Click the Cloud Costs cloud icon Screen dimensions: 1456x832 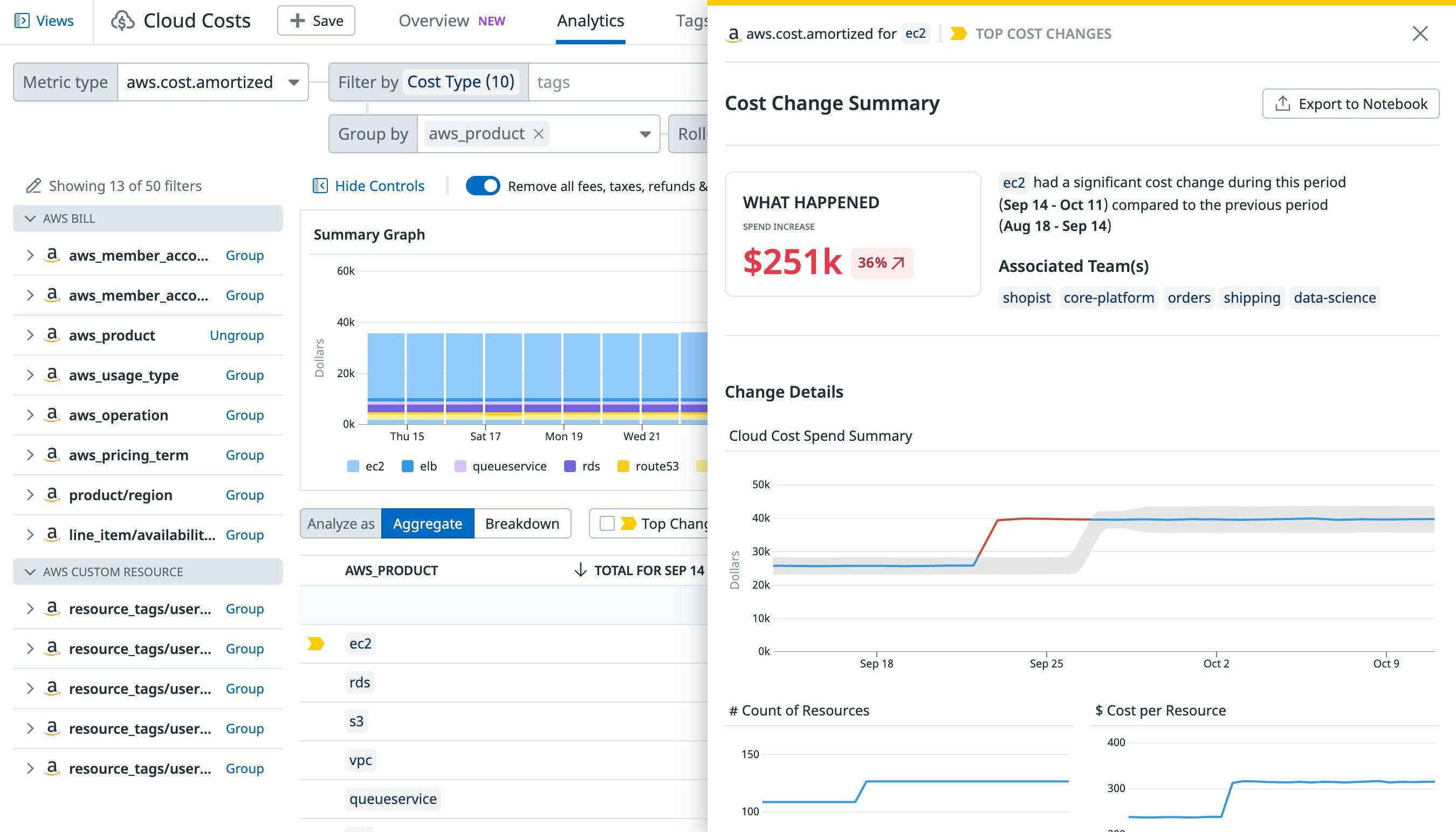tap(123, 21)
